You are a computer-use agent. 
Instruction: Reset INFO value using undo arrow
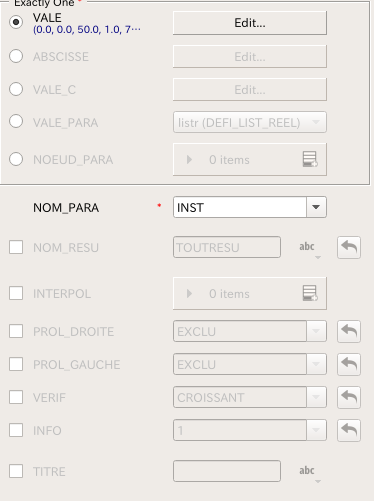(349, 430)
